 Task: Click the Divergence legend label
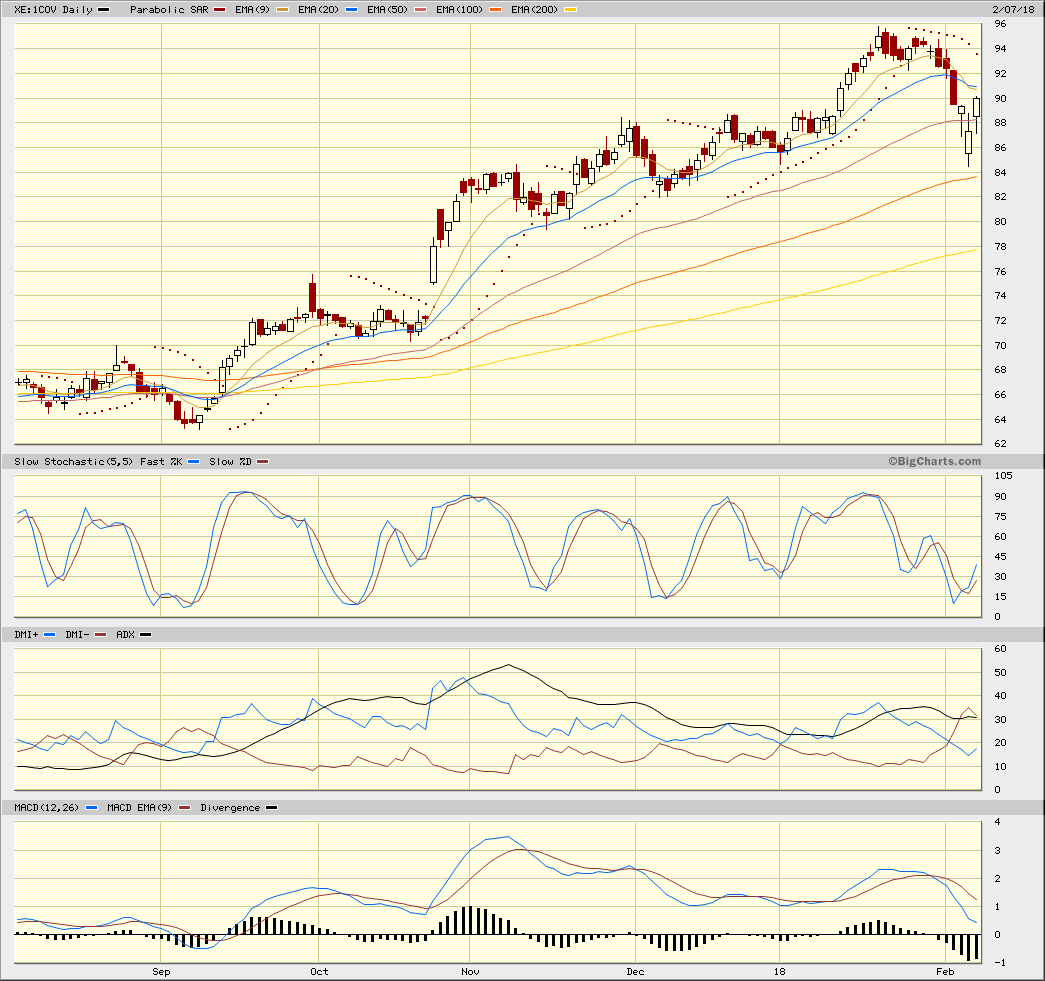point(230,807)
